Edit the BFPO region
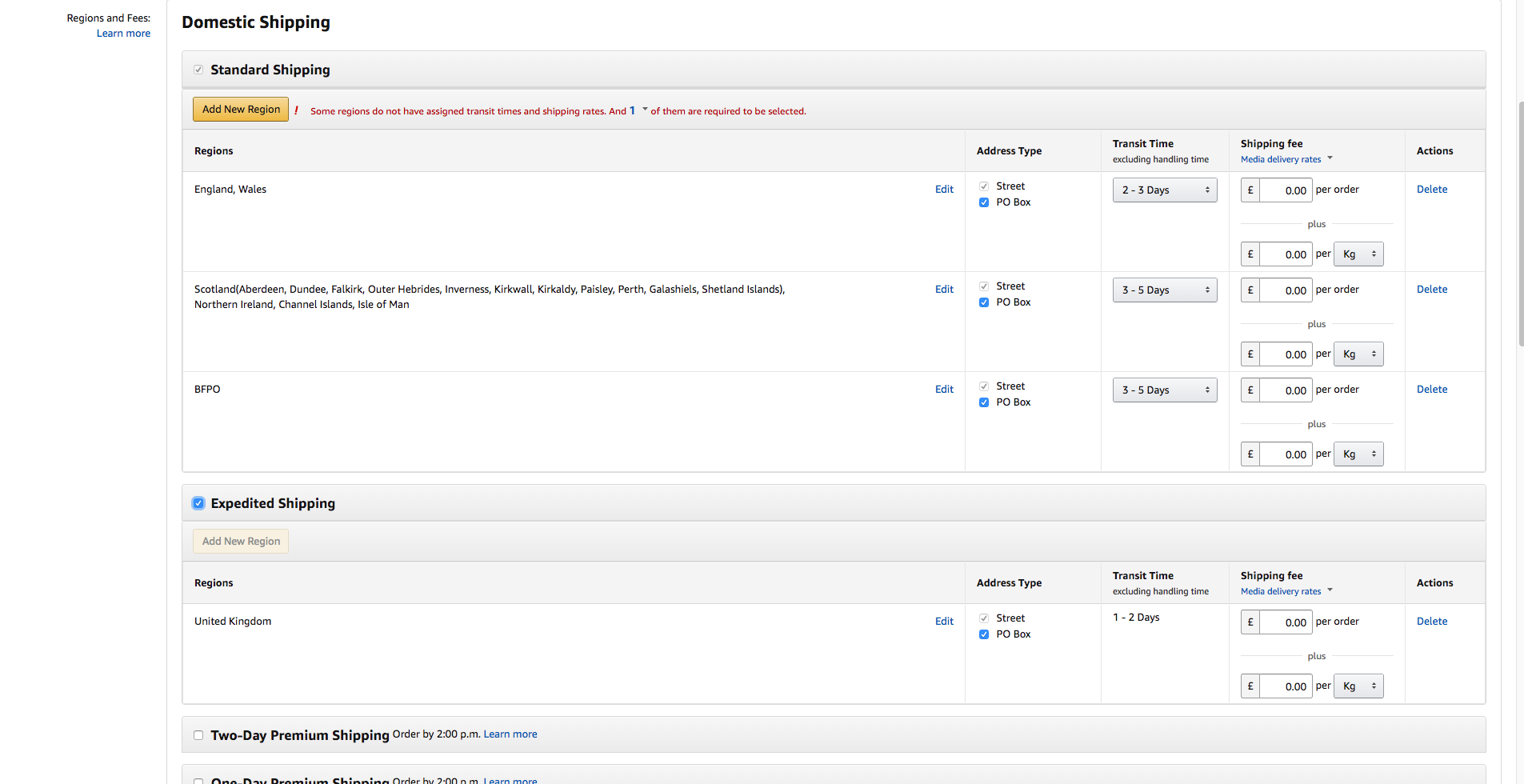The width and height of the screenshot is (1524, 784). click(x=944, y=390)
